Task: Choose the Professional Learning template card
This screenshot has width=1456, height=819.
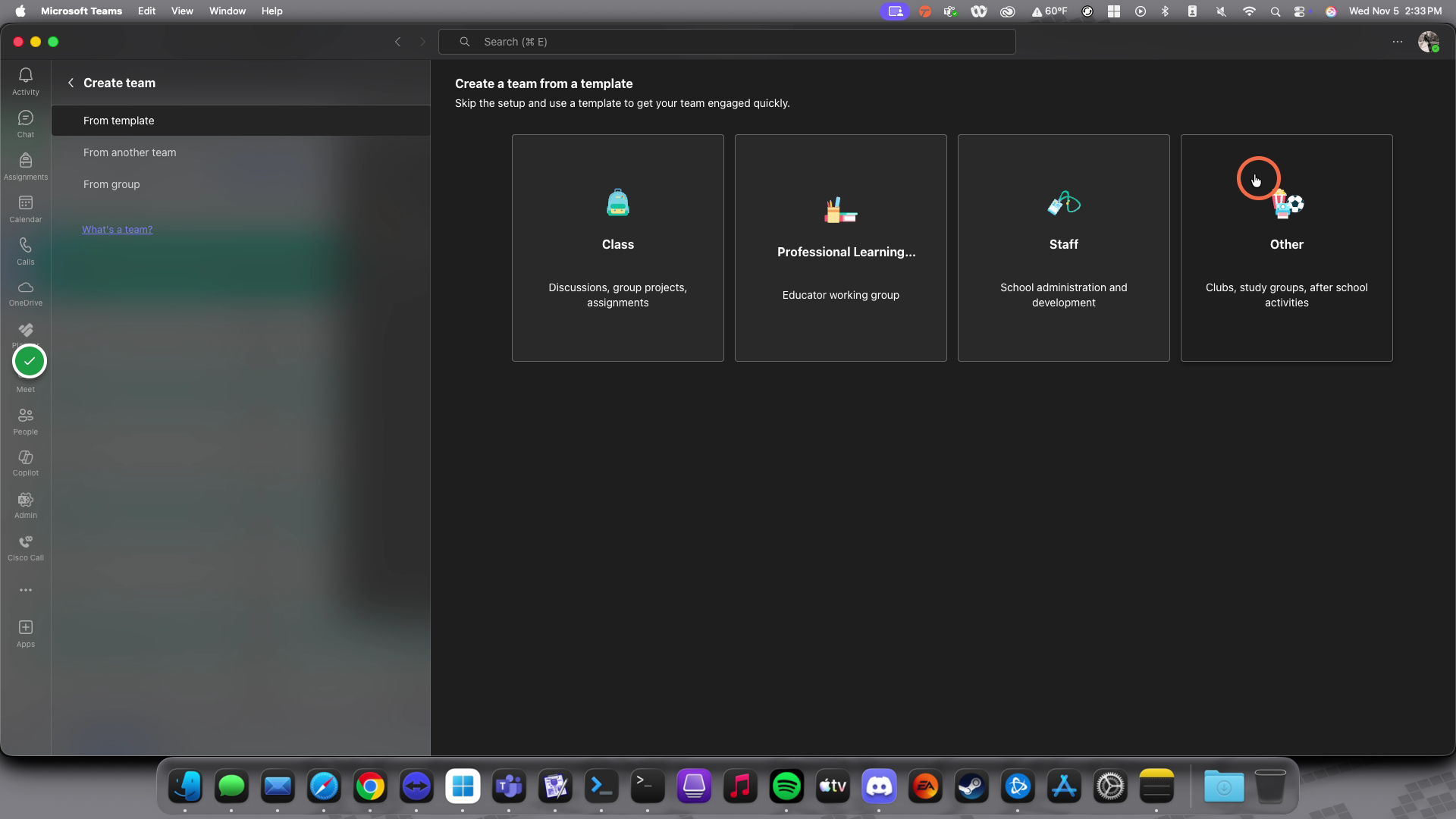Action: pyautogui.click(x=840, y=248)
